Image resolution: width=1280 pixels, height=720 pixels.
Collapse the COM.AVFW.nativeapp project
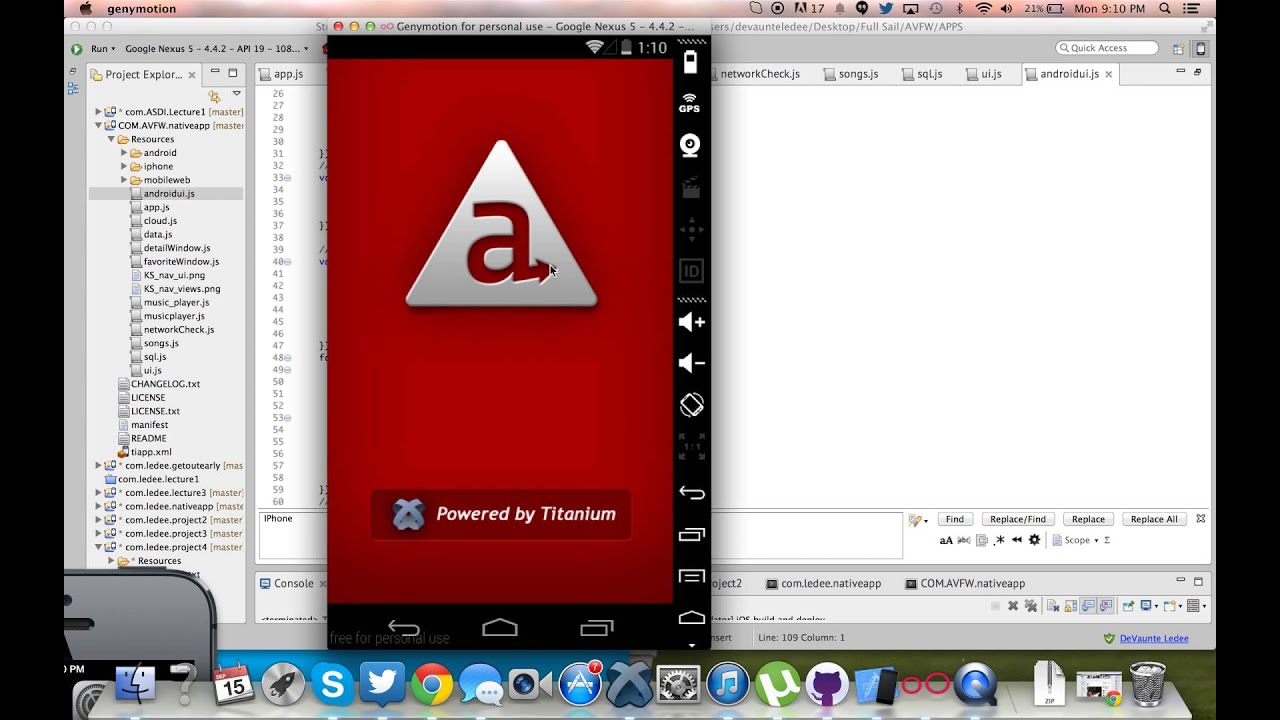coord(98,126)
